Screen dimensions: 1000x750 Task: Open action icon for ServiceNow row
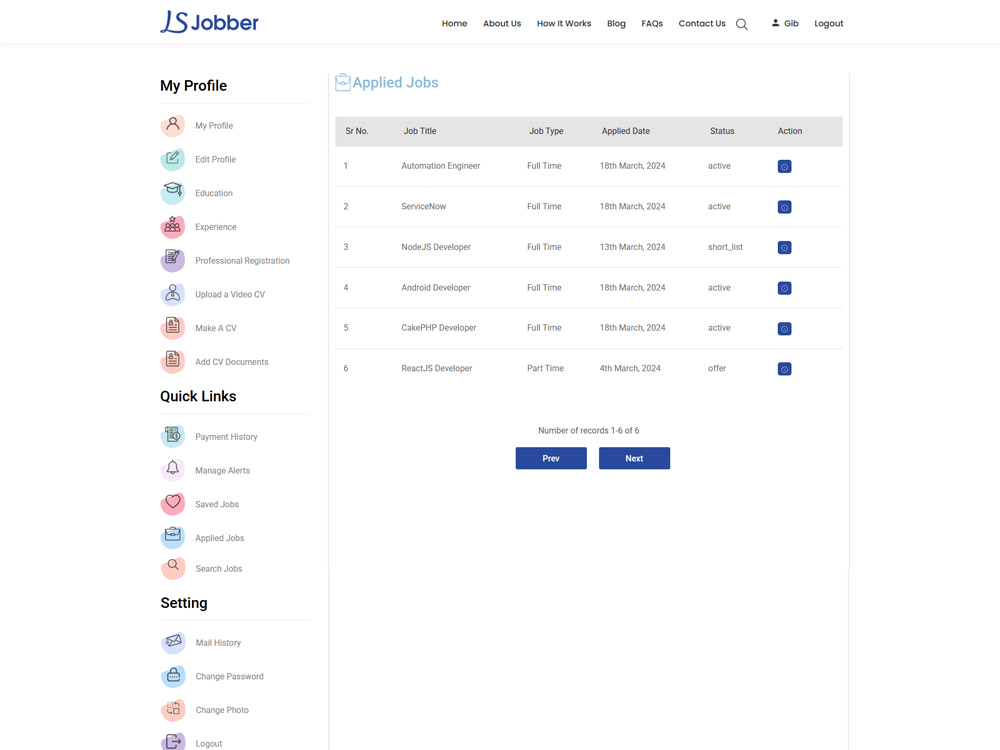coord(784,207)
